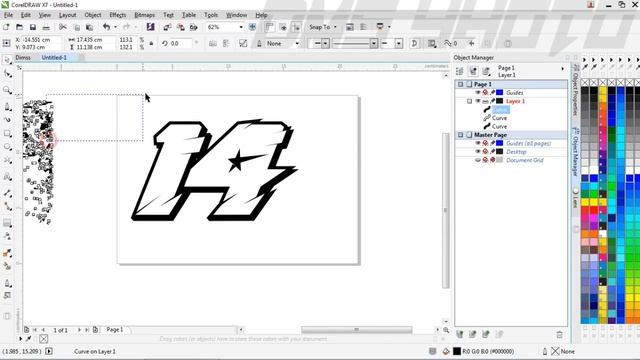
Task: Click the New Layer icon at panel bottom
Action: click(x=460, y=335)
